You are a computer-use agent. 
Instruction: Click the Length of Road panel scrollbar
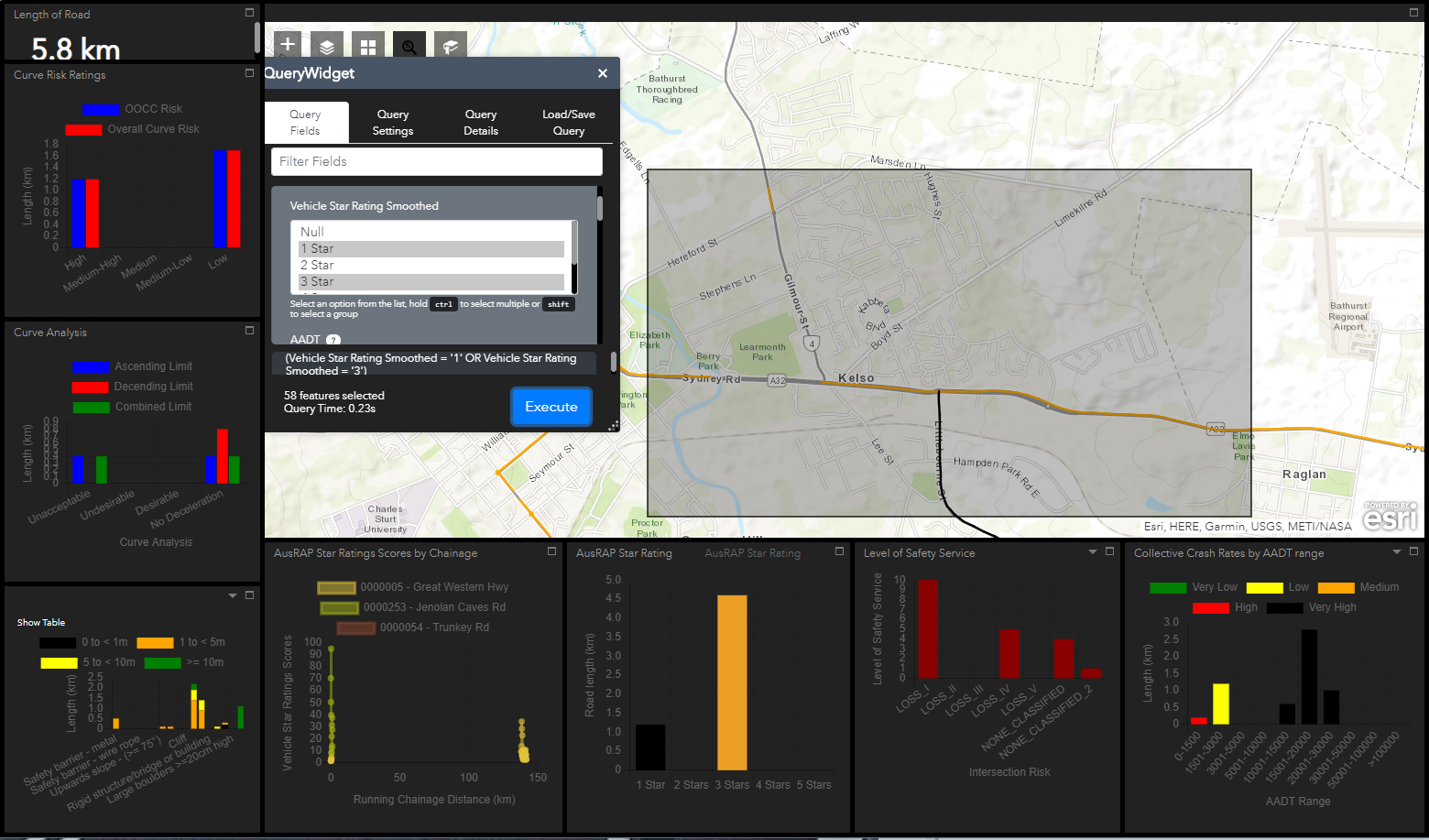pyautogui.click(x=256, y=39)
